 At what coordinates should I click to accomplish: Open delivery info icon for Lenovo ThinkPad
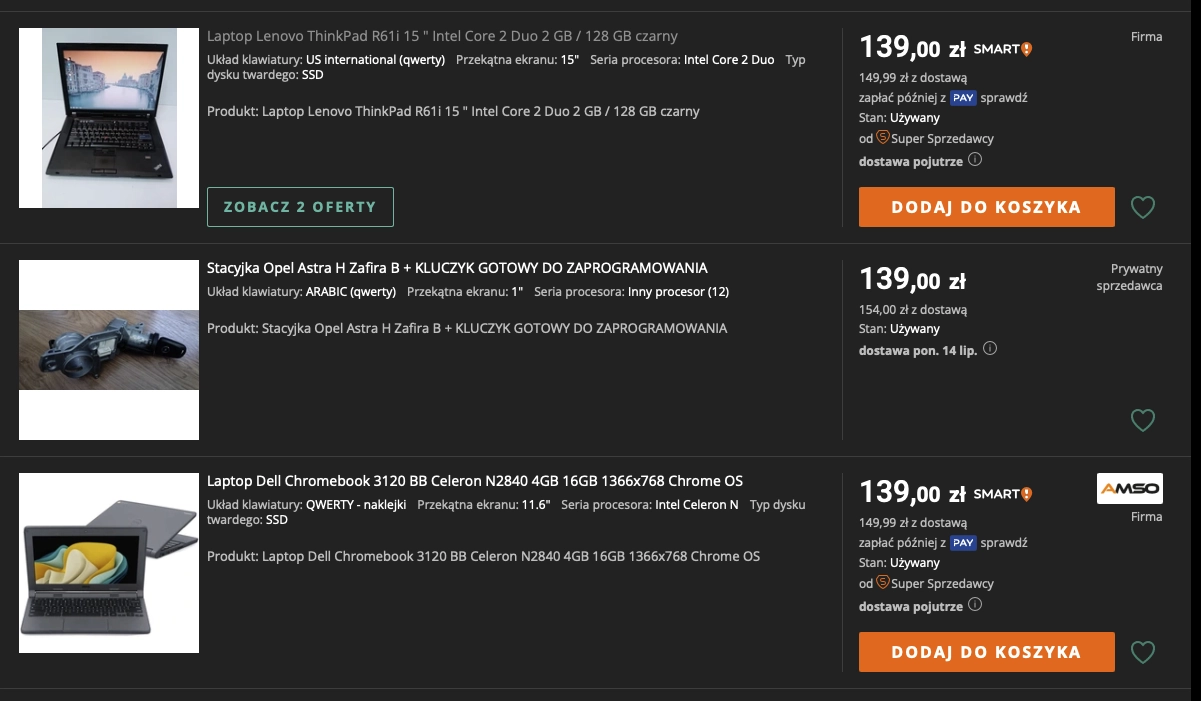(975, 160)
